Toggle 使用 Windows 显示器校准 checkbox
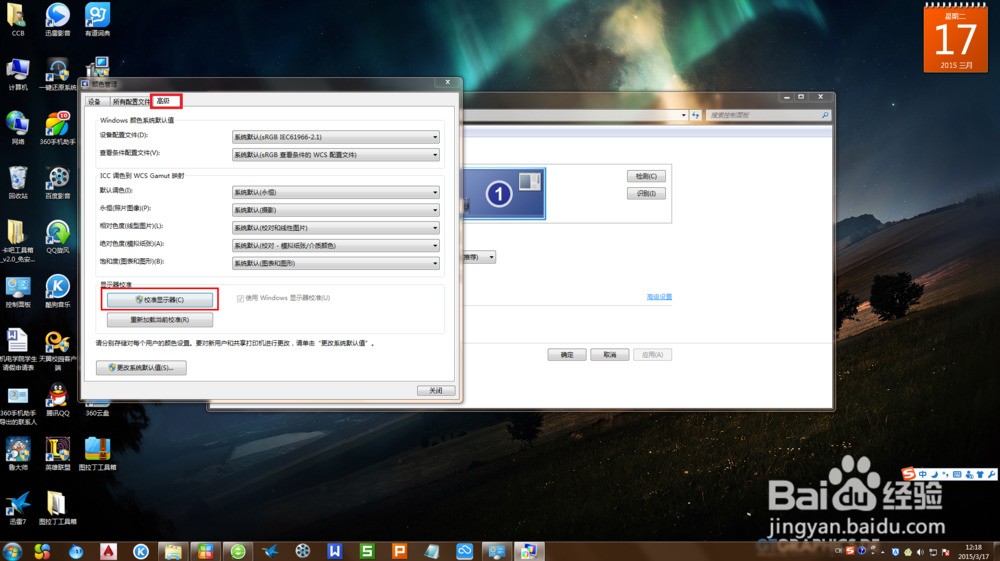Image resolution: width=1000 pixels, height=561 pixels. tap(240, 298)
